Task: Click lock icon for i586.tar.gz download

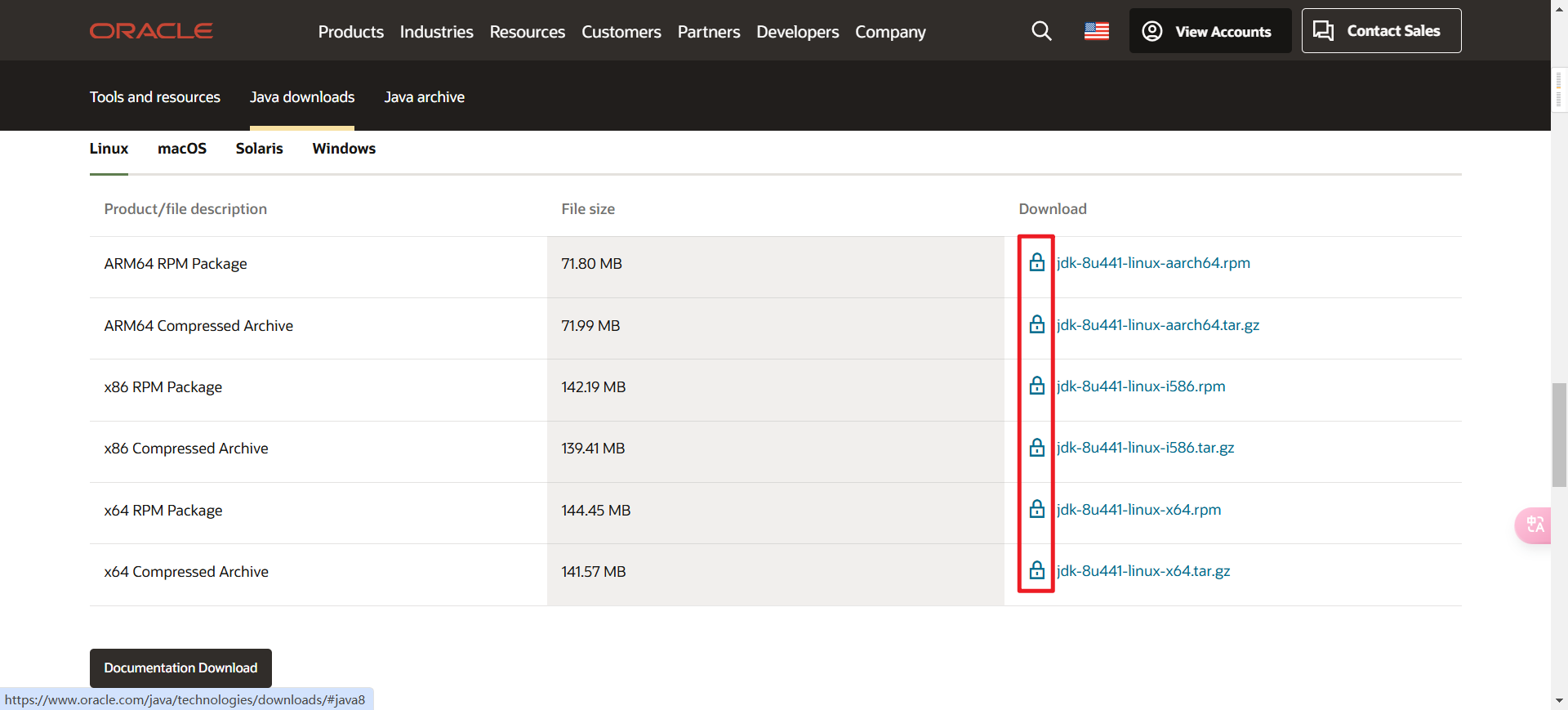Action: tap(1037, 448)
